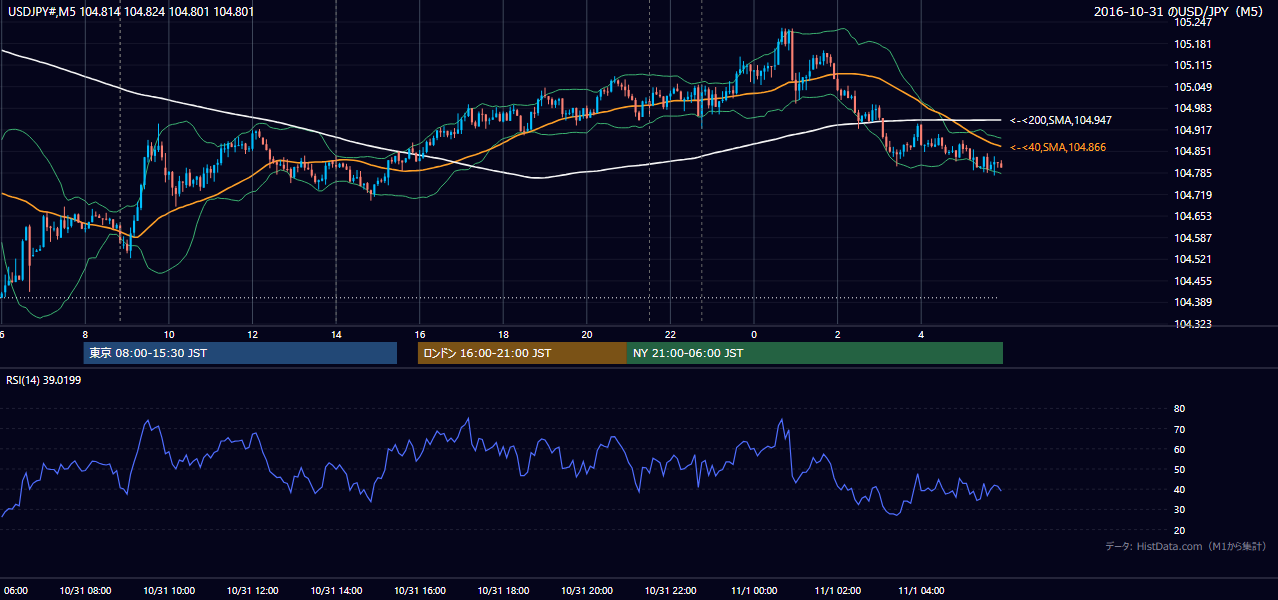
Task: Click the RSI scale value 30
Action: [x=1180, y=510]
